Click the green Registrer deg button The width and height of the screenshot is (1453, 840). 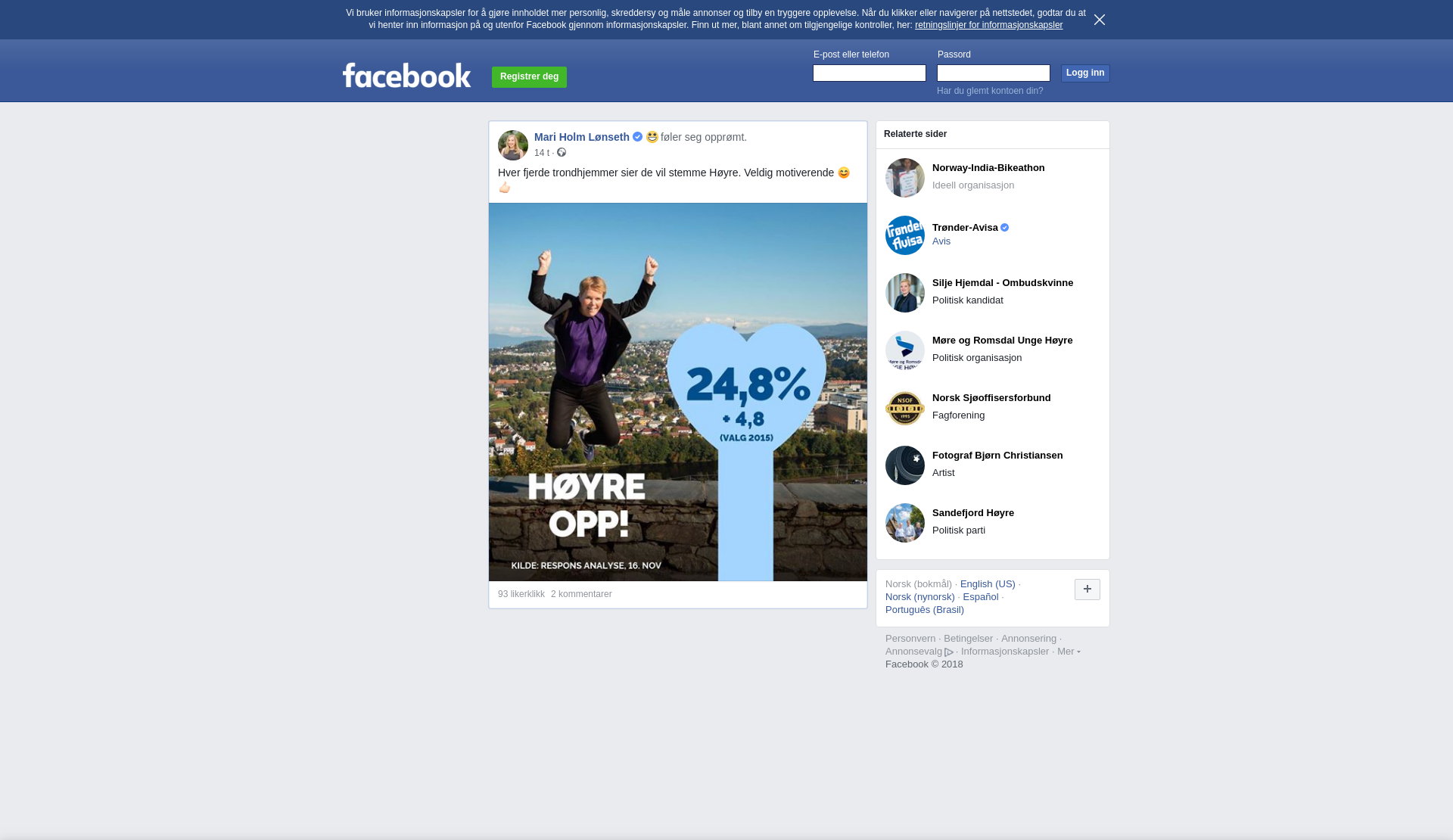529,76
